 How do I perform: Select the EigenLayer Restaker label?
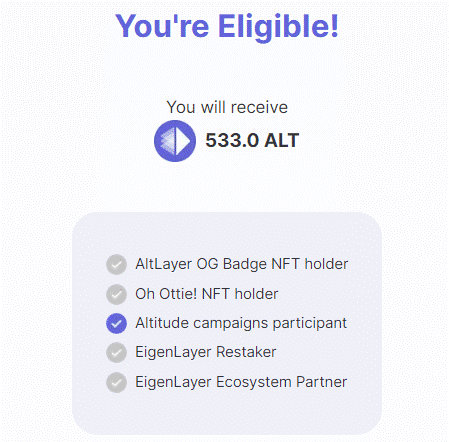206,352
